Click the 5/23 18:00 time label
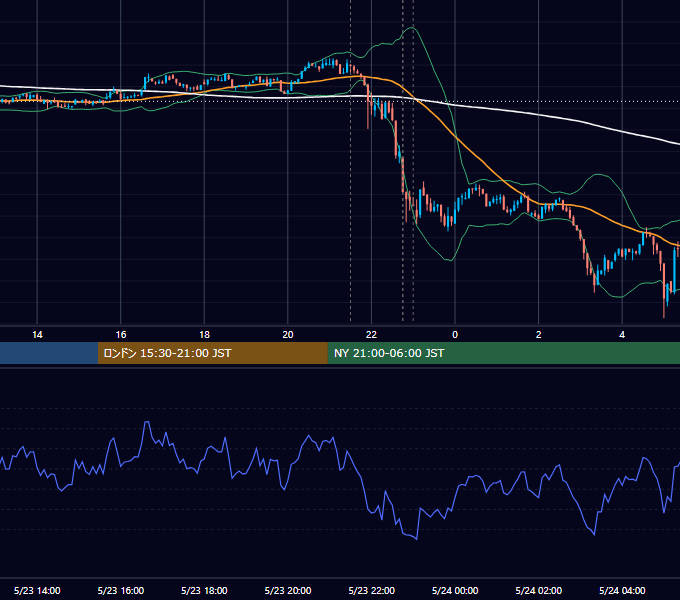680x600 pixels. coord(204,590)
